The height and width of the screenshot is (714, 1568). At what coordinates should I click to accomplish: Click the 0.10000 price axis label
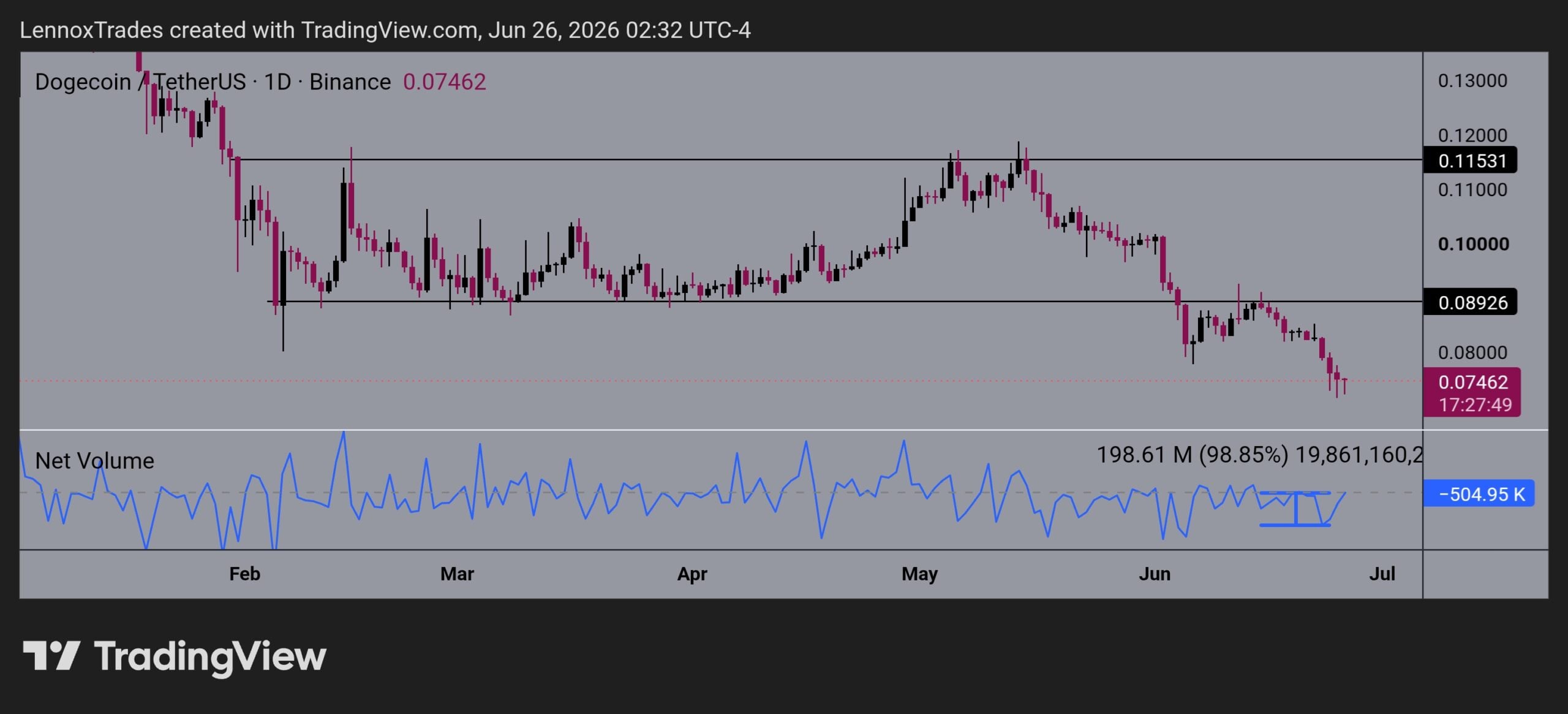click(1473, 244)
